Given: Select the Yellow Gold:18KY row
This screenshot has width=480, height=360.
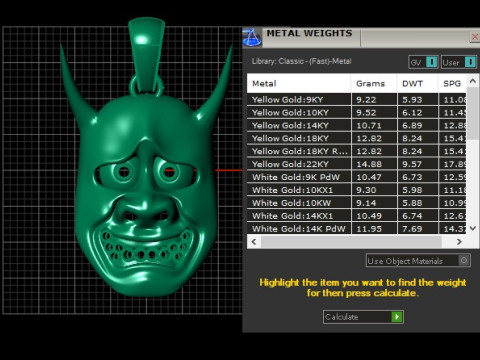Looking at the screenshot, I should (357, 138).
